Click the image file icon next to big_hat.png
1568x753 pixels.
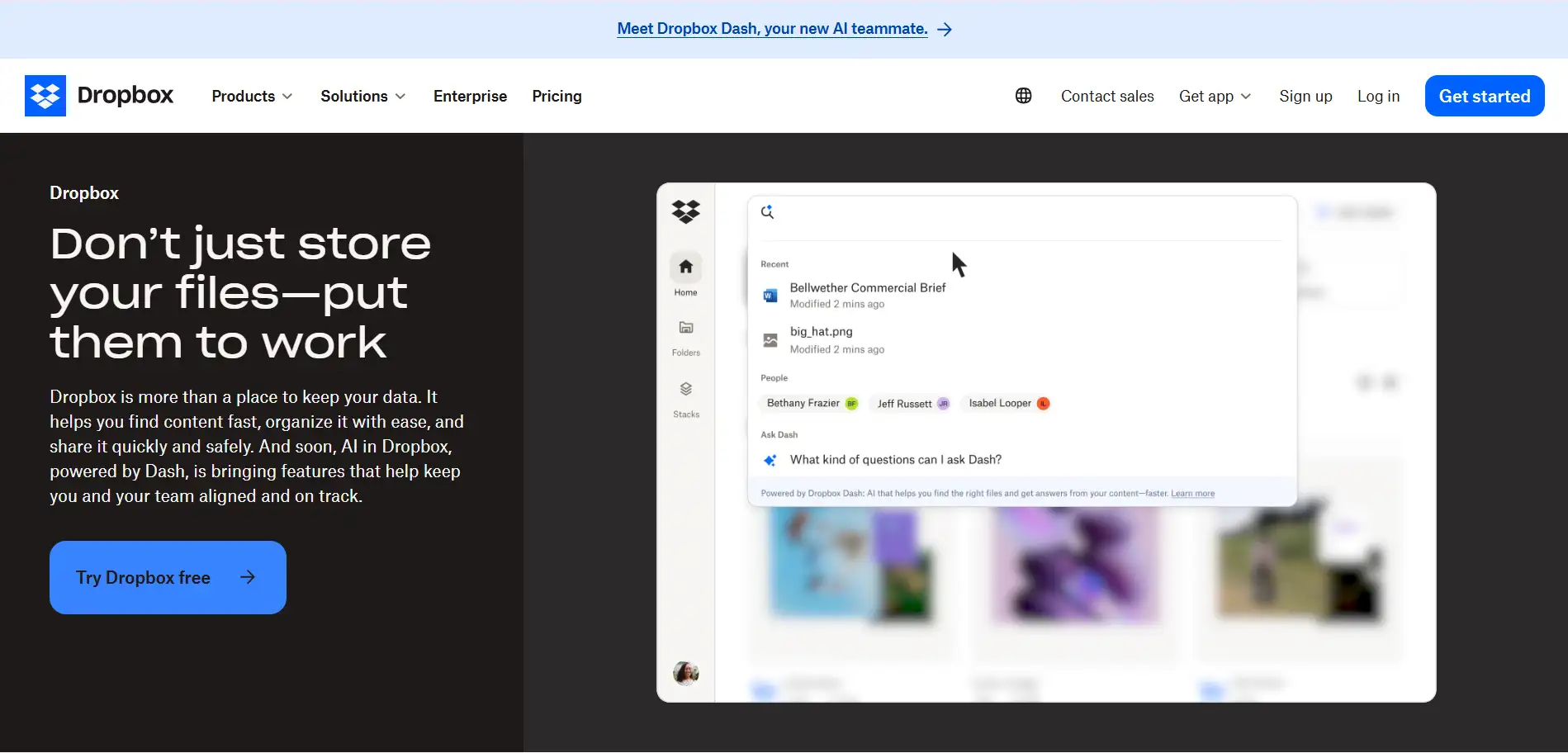click(770, 339)
